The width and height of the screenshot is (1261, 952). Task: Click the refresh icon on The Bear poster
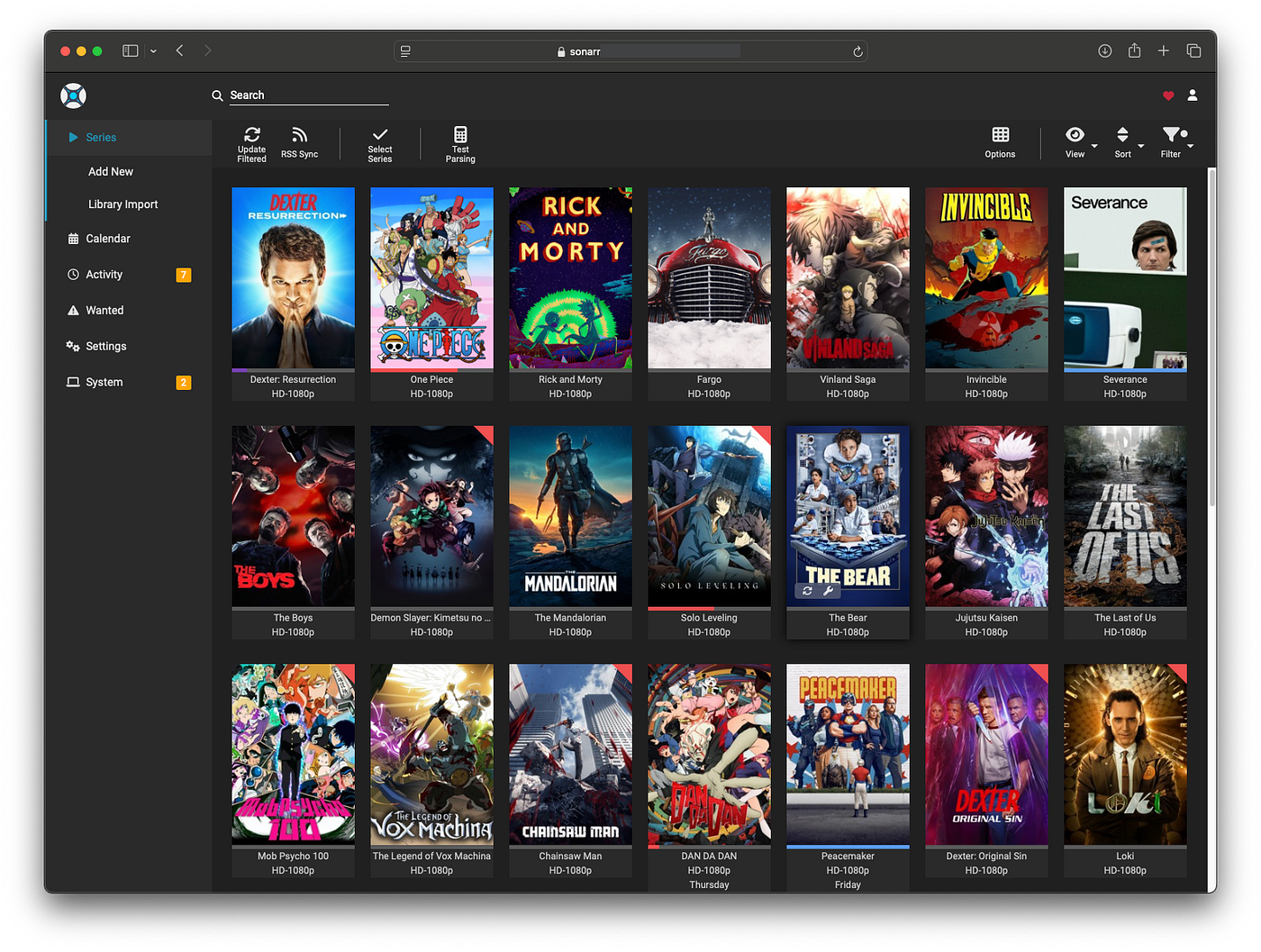point(807,591)
